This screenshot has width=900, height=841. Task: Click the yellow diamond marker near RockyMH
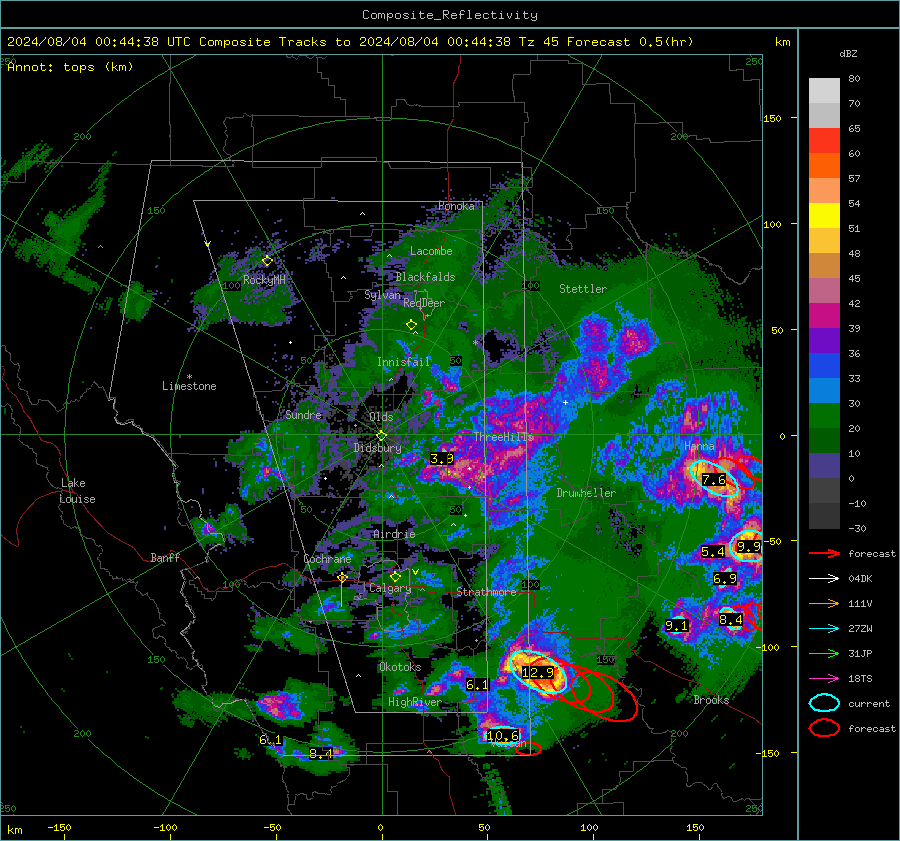click(267, 261)
